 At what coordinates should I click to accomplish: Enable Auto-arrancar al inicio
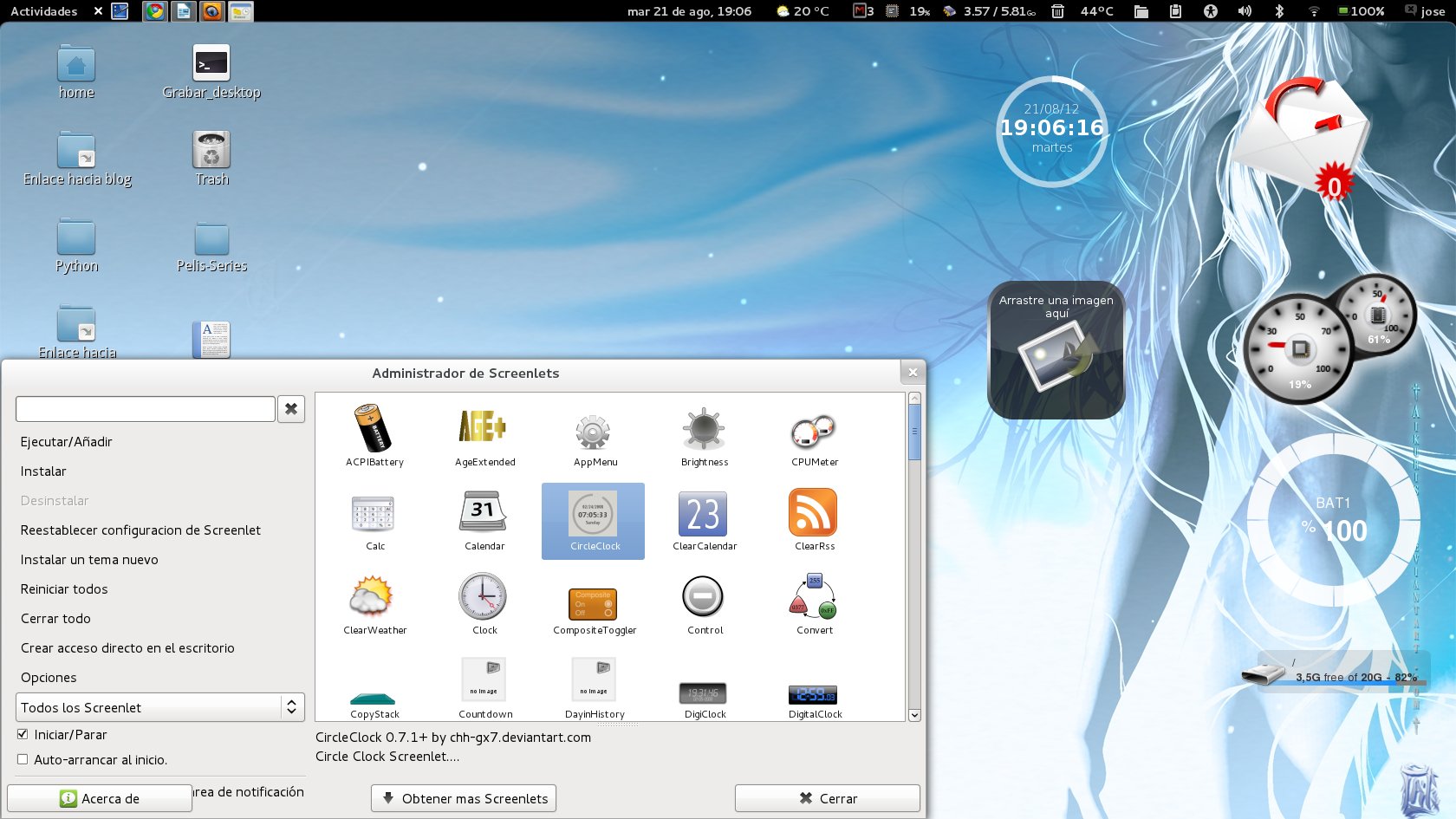pyautogui.click(x=23, y=760)
